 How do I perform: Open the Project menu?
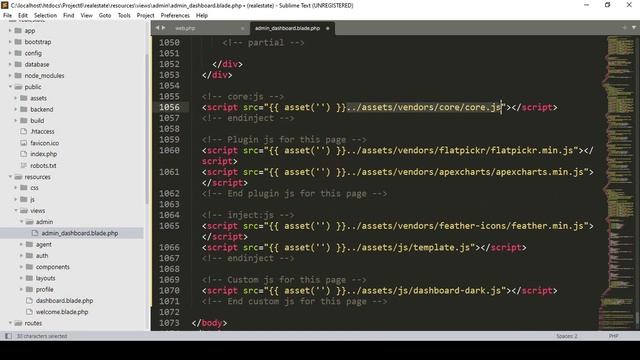(x=145, y=15)
